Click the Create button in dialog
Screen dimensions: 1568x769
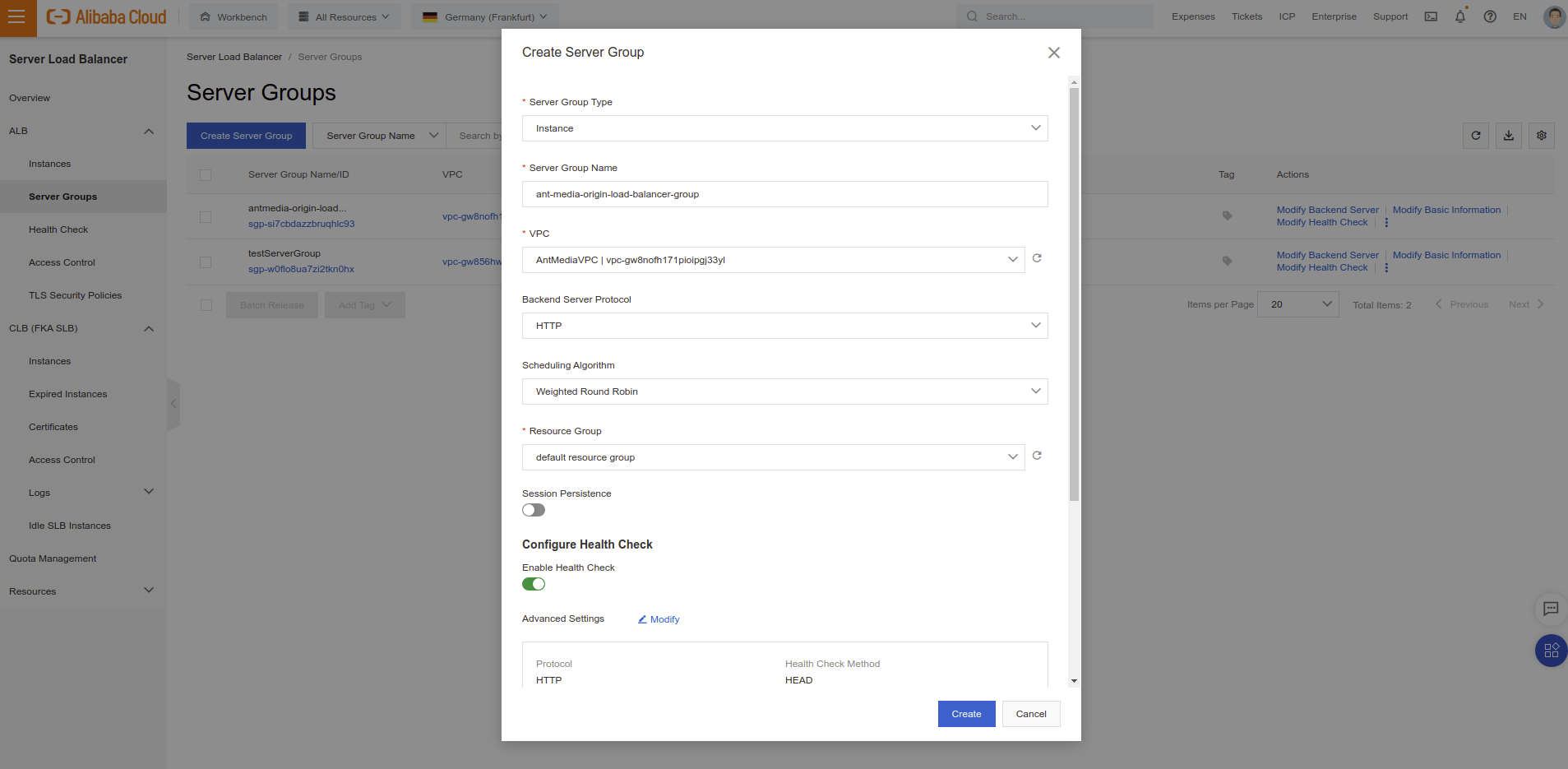point(966,714)
